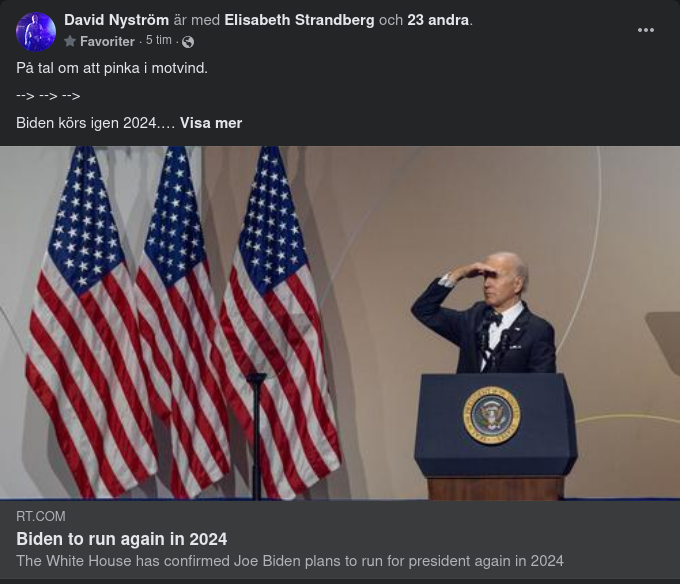Open the post timestamp 5 tim
The image size is (680, 584).
(159, 40)
